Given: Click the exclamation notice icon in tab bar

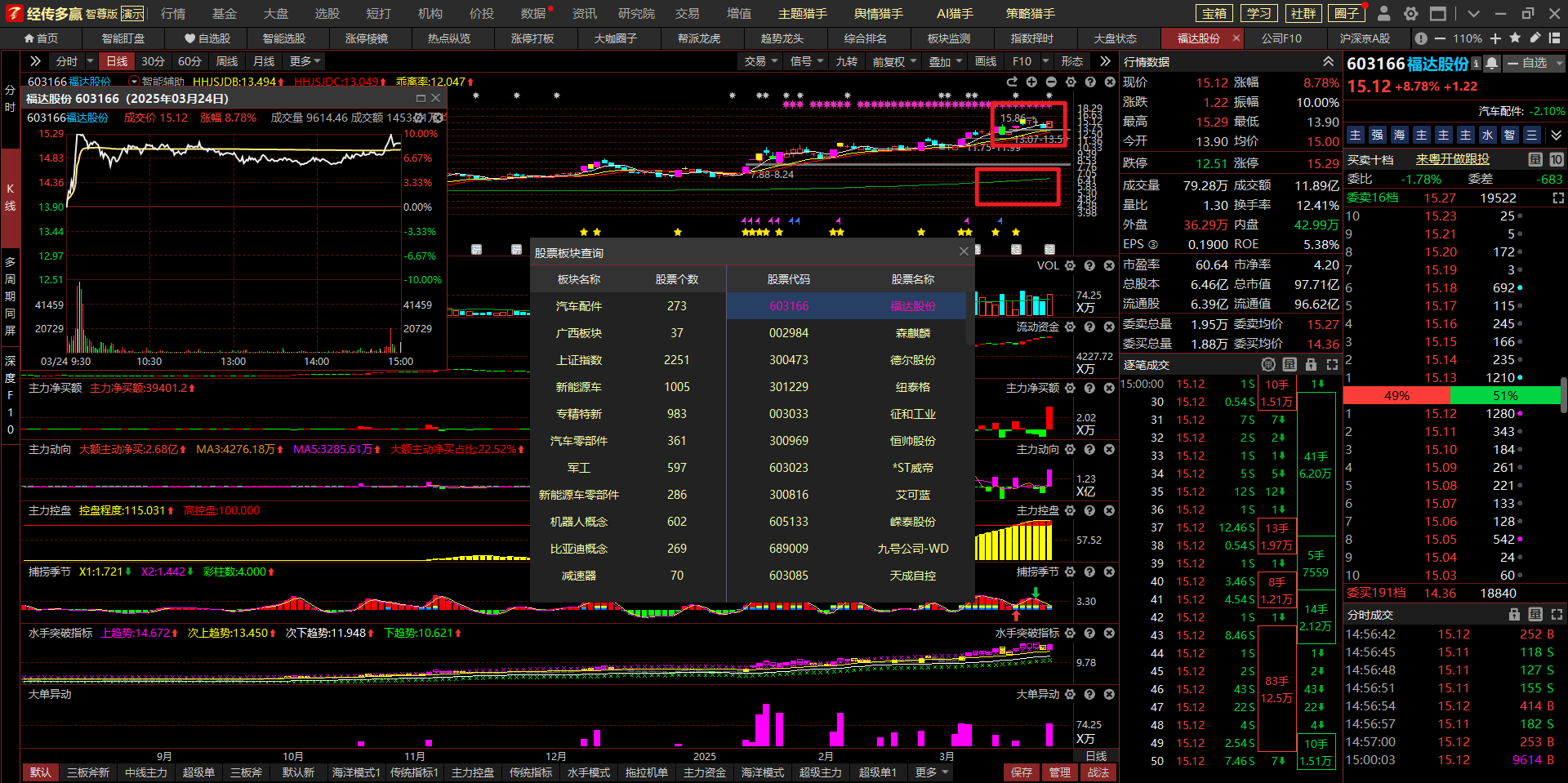Looking at the screenshot, I should point(1421,38).
